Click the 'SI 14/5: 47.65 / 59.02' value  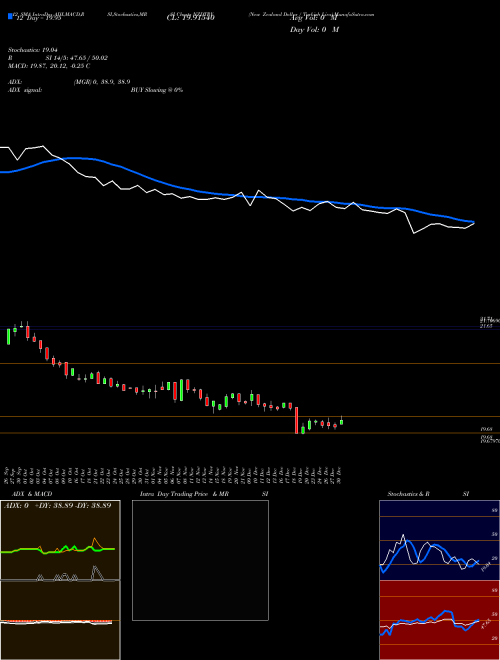tap(77, 58)
